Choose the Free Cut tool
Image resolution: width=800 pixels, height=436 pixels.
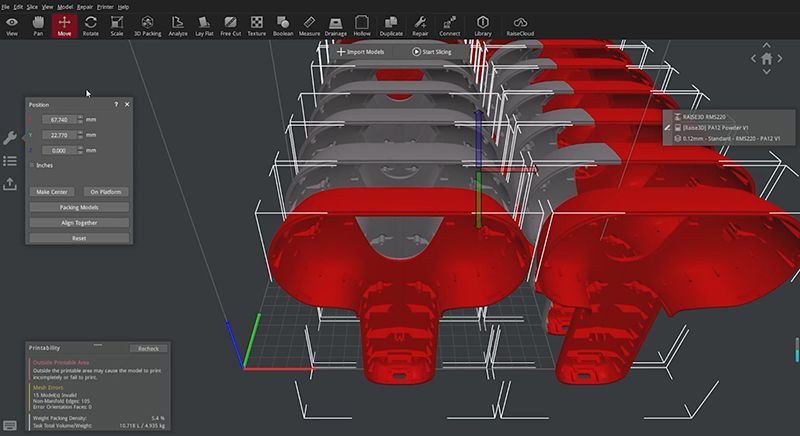pos(230,24)
